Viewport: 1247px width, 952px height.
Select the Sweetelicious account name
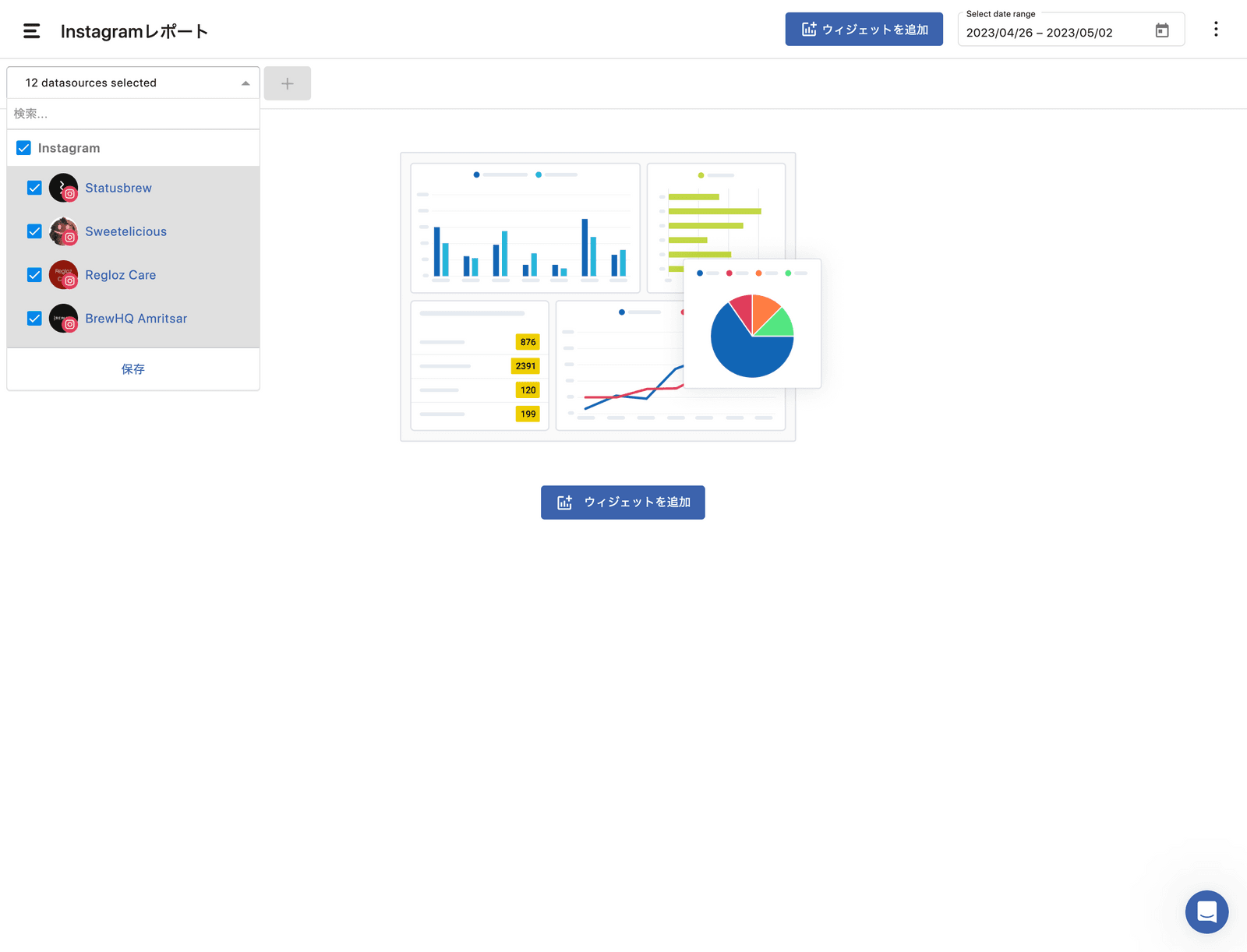click(x=126, y=231)
